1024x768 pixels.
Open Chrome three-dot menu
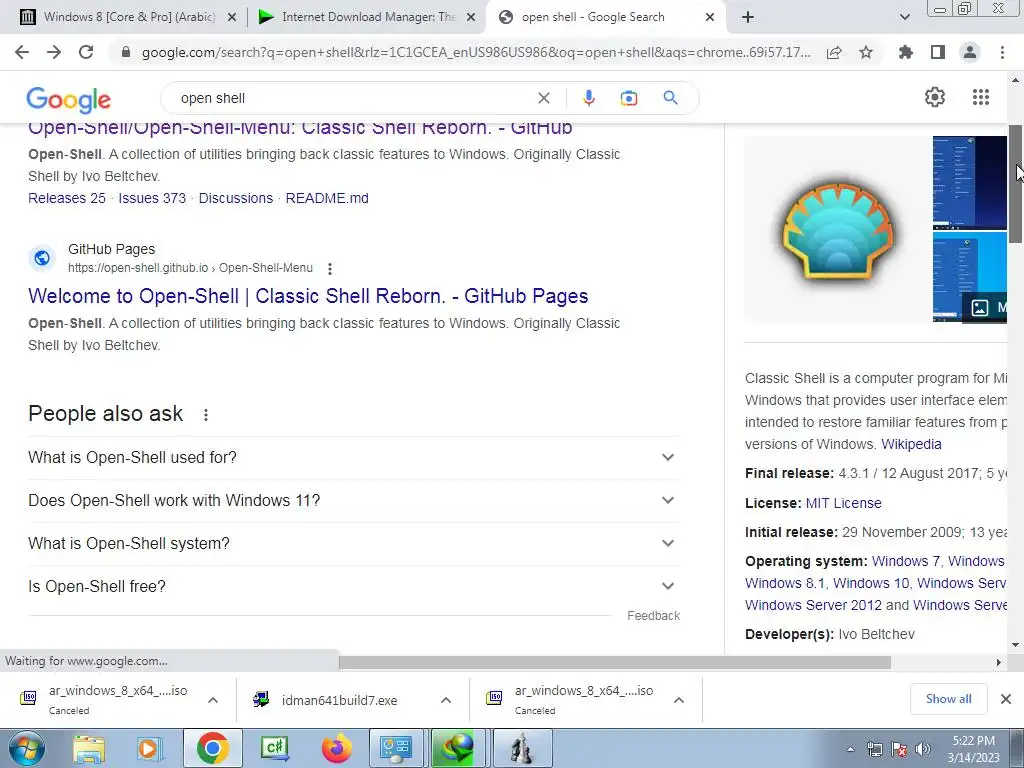coord(1002,52)
